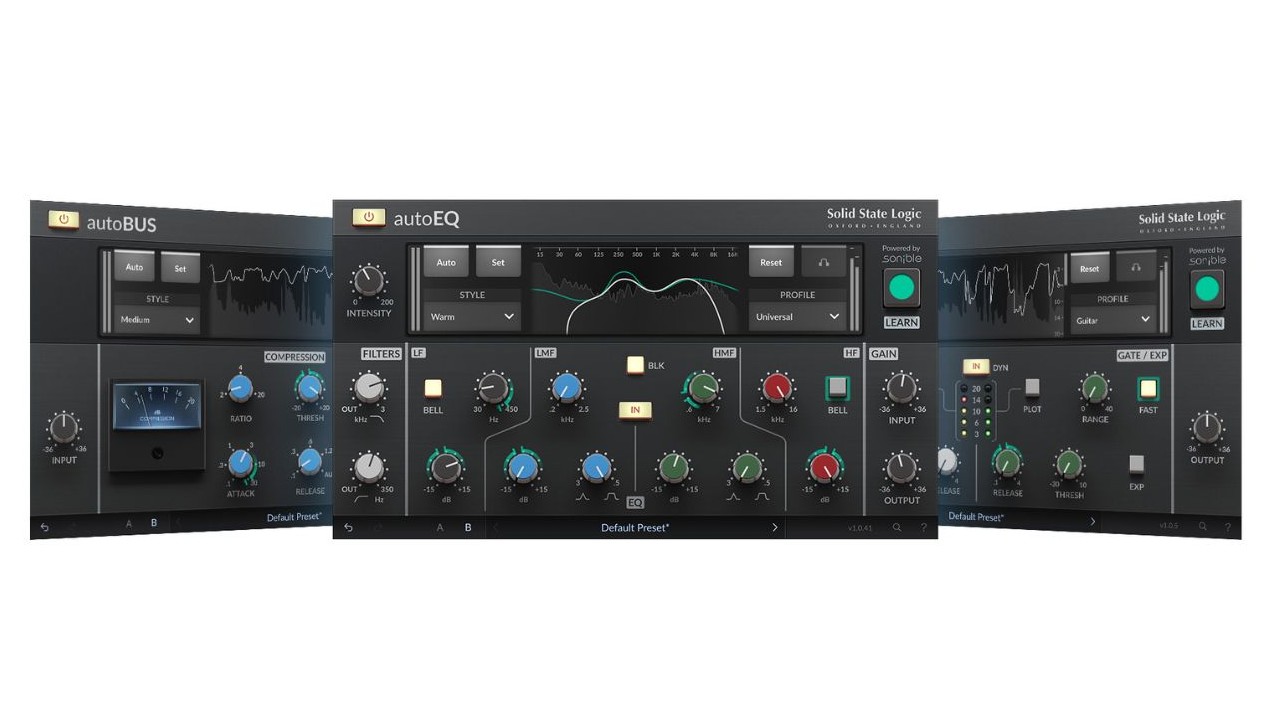This screenshot has height=716, width=1272.
Task: Open the Medium style dropdown in autoBUS
Action: pos(156,320)
